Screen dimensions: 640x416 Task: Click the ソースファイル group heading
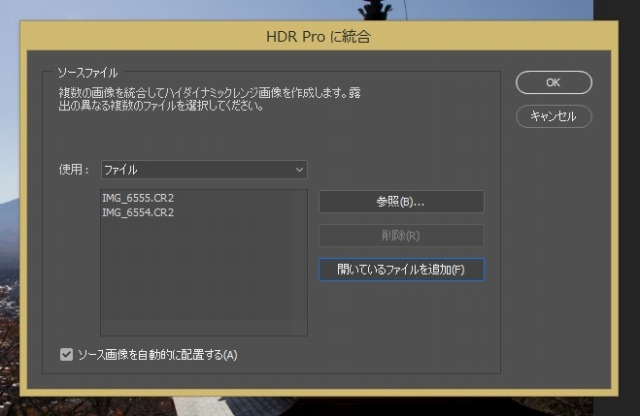coord(88,73)
